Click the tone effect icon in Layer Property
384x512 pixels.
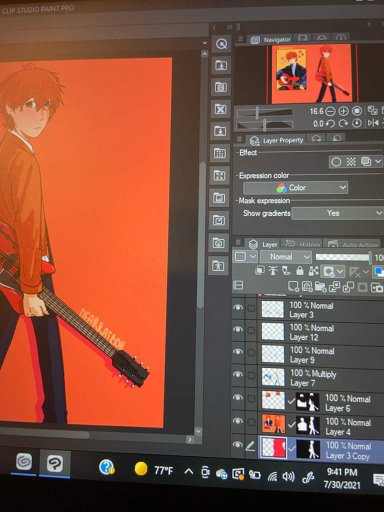[351, 162]
